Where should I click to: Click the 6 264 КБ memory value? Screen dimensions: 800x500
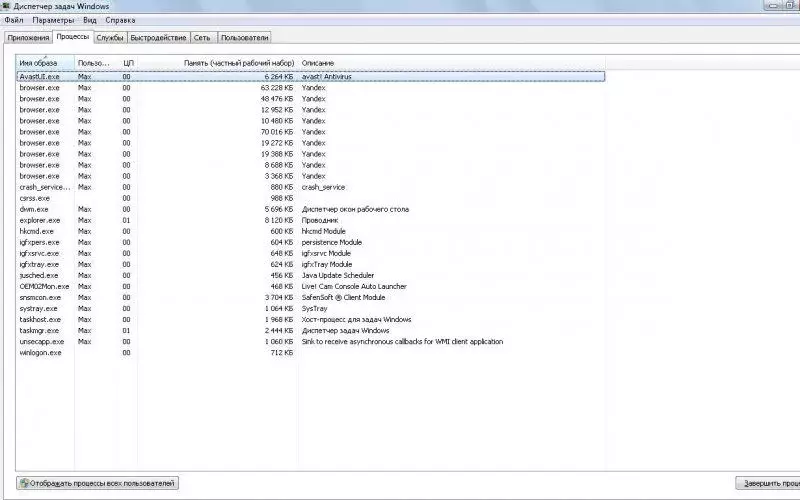(279, 77)
